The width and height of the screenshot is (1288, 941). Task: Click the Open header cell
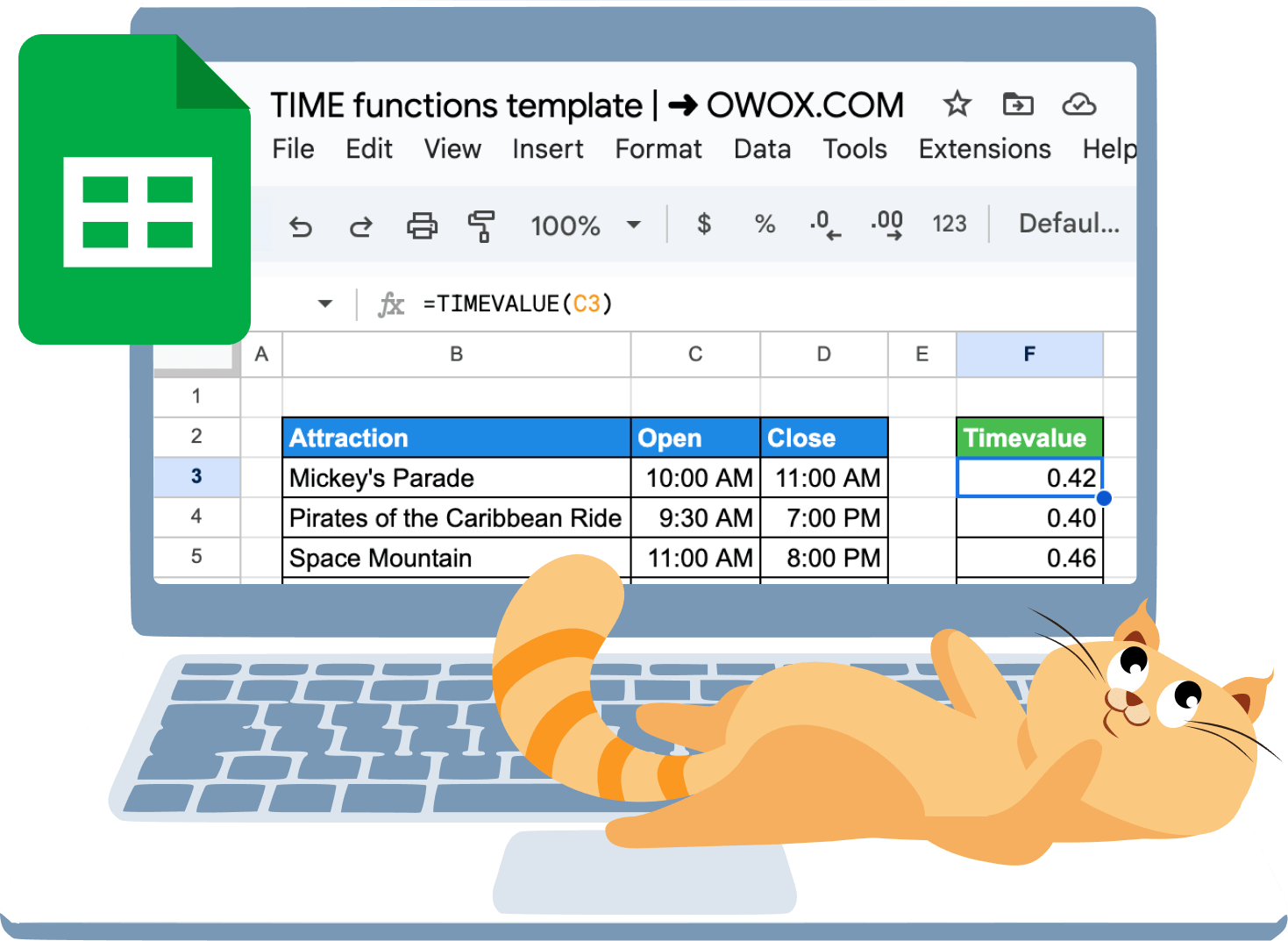click(695, 438)
